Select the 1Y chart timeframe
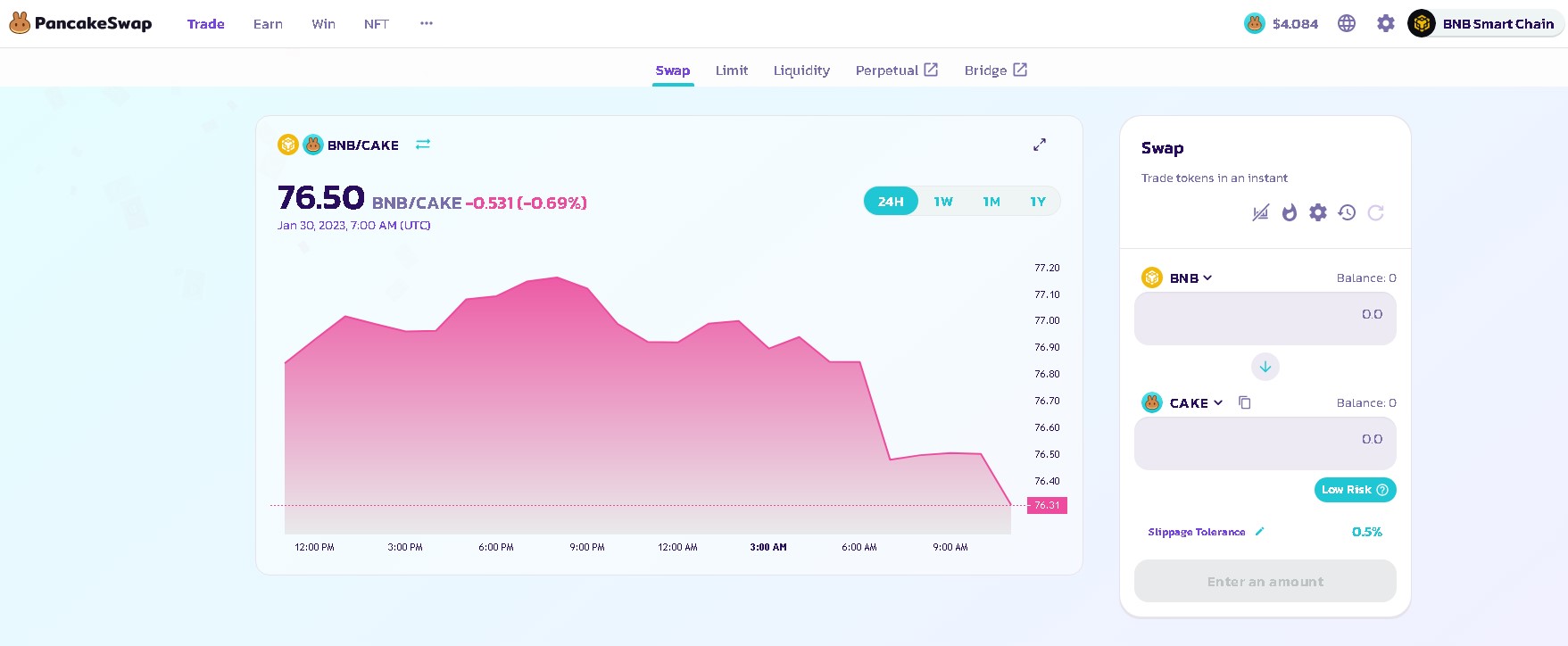 (x=1037, y=202)
